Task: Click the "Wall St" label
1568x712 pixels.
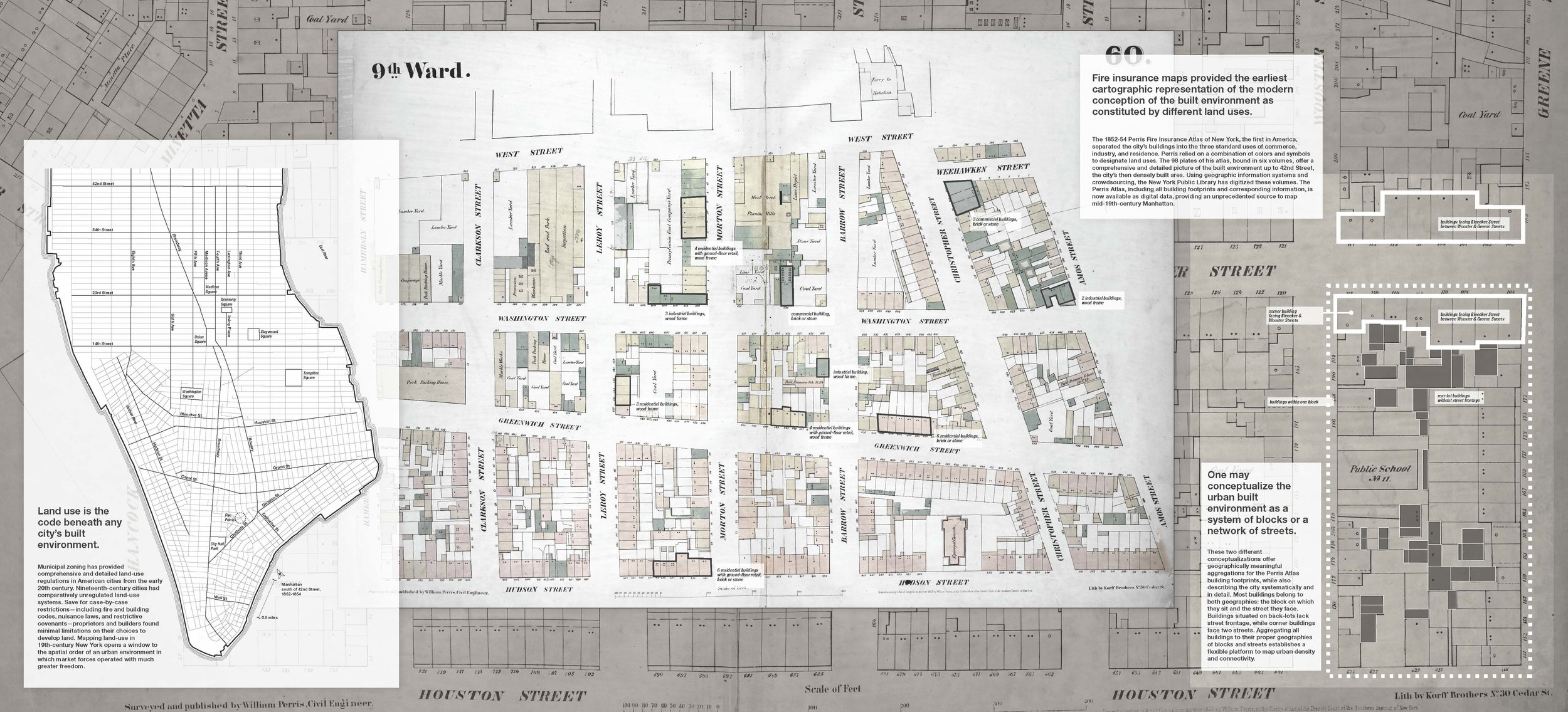Action: 221,598
